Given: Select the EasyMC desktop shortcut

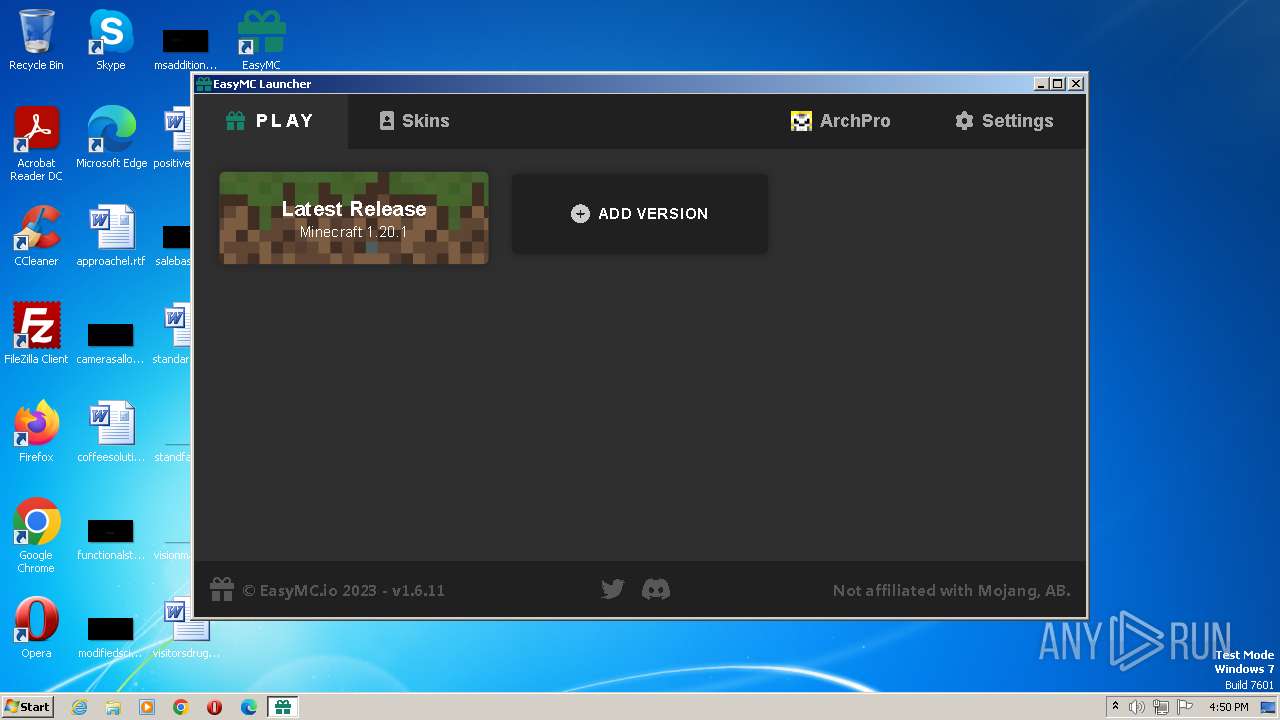Looking at the screenshot, I should [x=261, y=41].
